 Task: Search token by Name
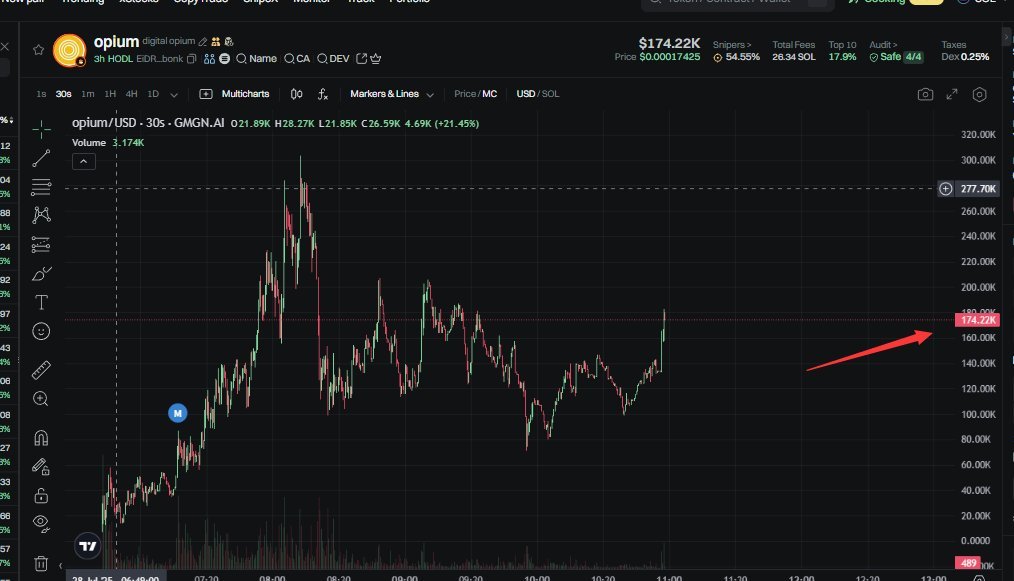click(x=256, y=59)
